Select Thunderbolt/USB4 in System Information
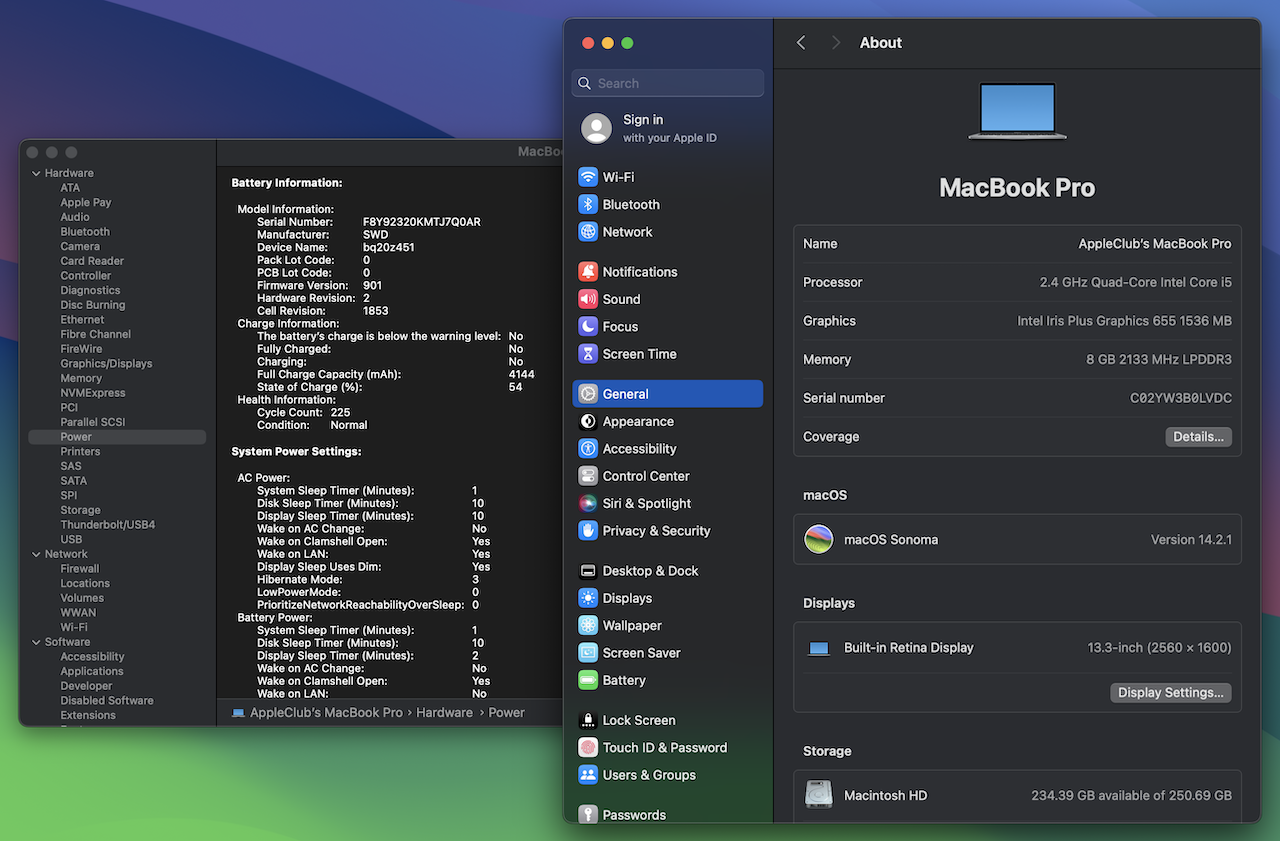 (108, 525)
